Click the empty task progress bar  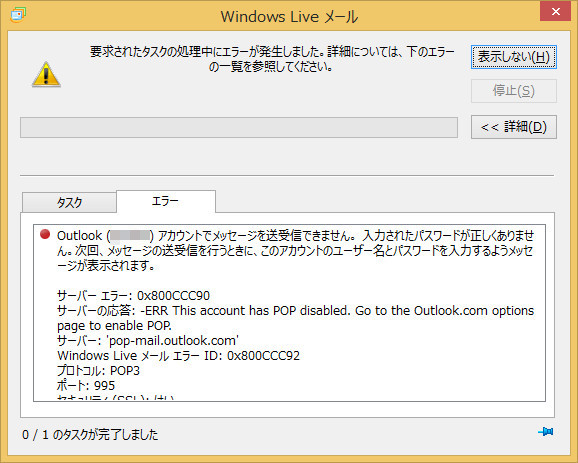click(239, 128)
